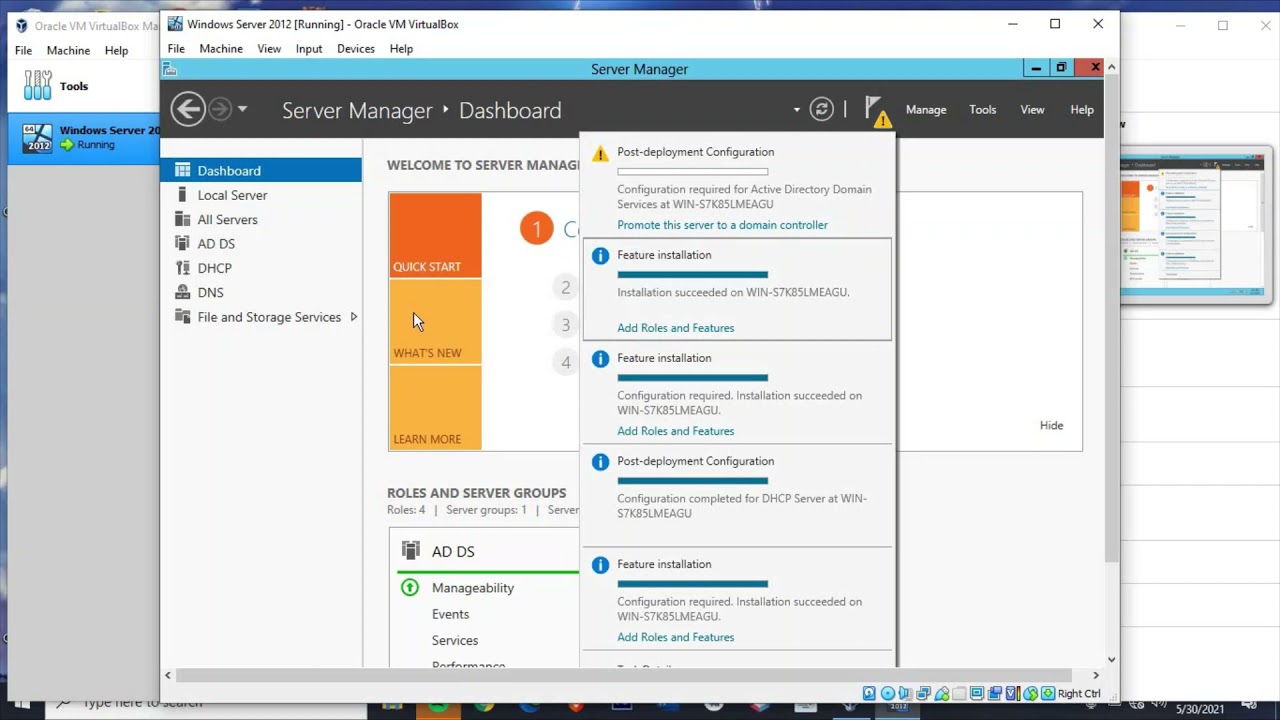Open VirtualBox VM Machine menu
1280x720 pixels.
pos(221,48)
